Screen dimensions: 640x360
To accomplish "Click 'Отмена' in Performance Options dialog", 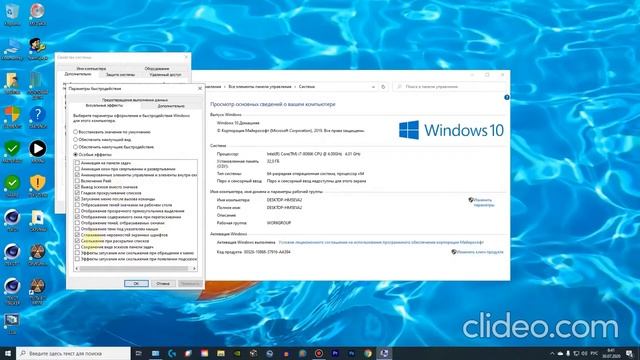I will point(163,283).
